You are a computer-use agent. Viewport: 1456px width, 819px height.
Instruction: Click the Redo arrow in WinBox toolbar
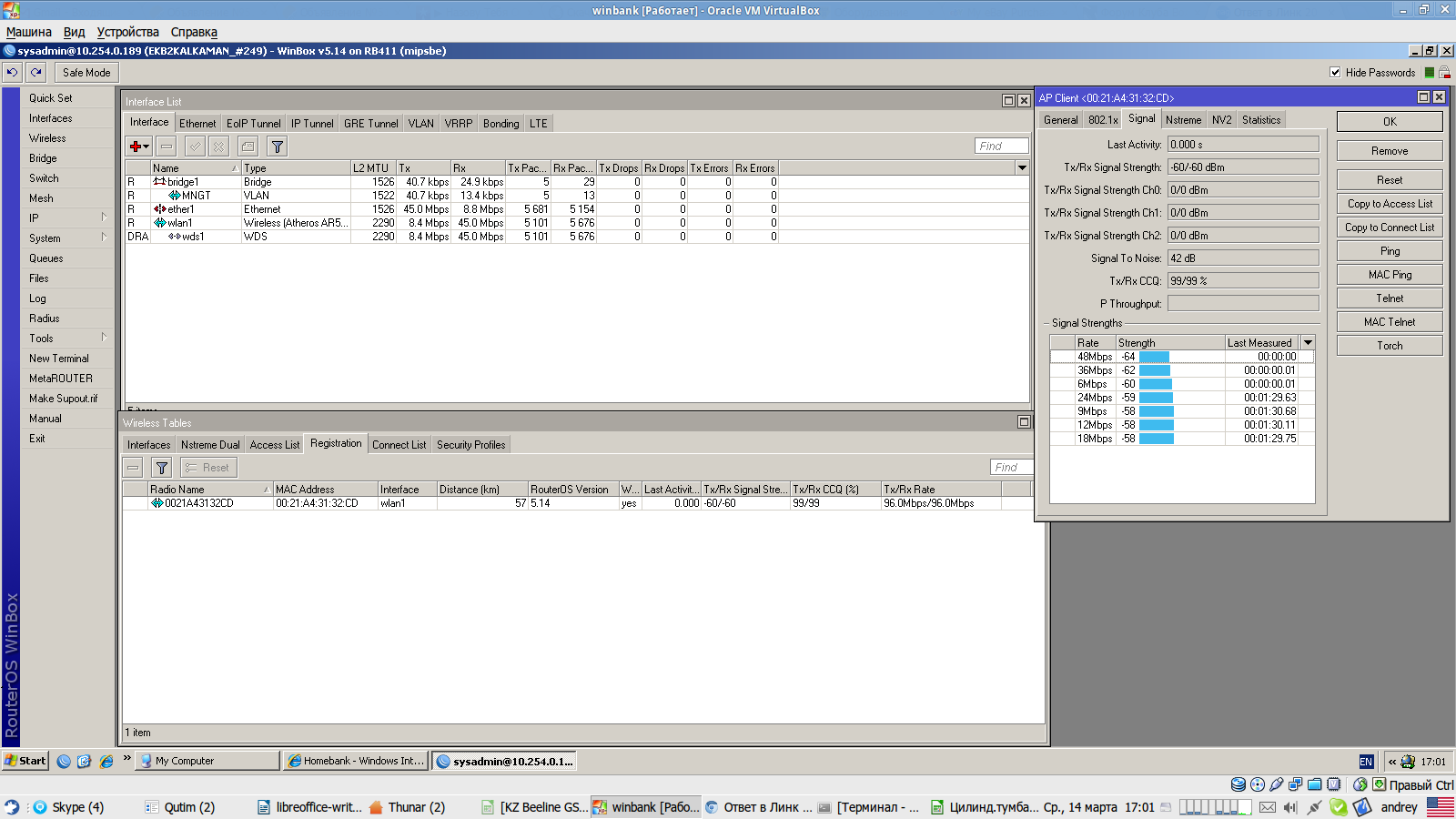(36, 72)
